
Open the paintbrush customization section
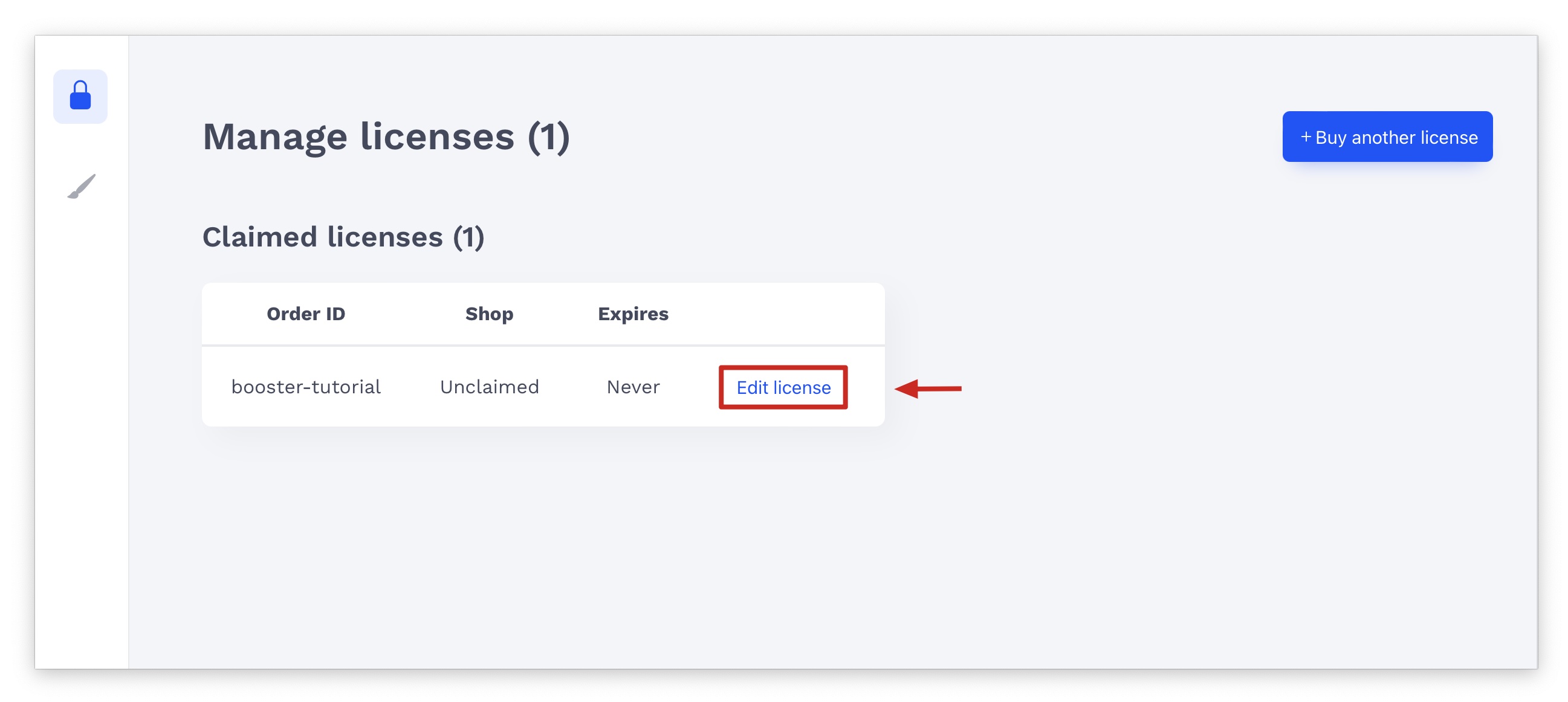click(81, 186)
